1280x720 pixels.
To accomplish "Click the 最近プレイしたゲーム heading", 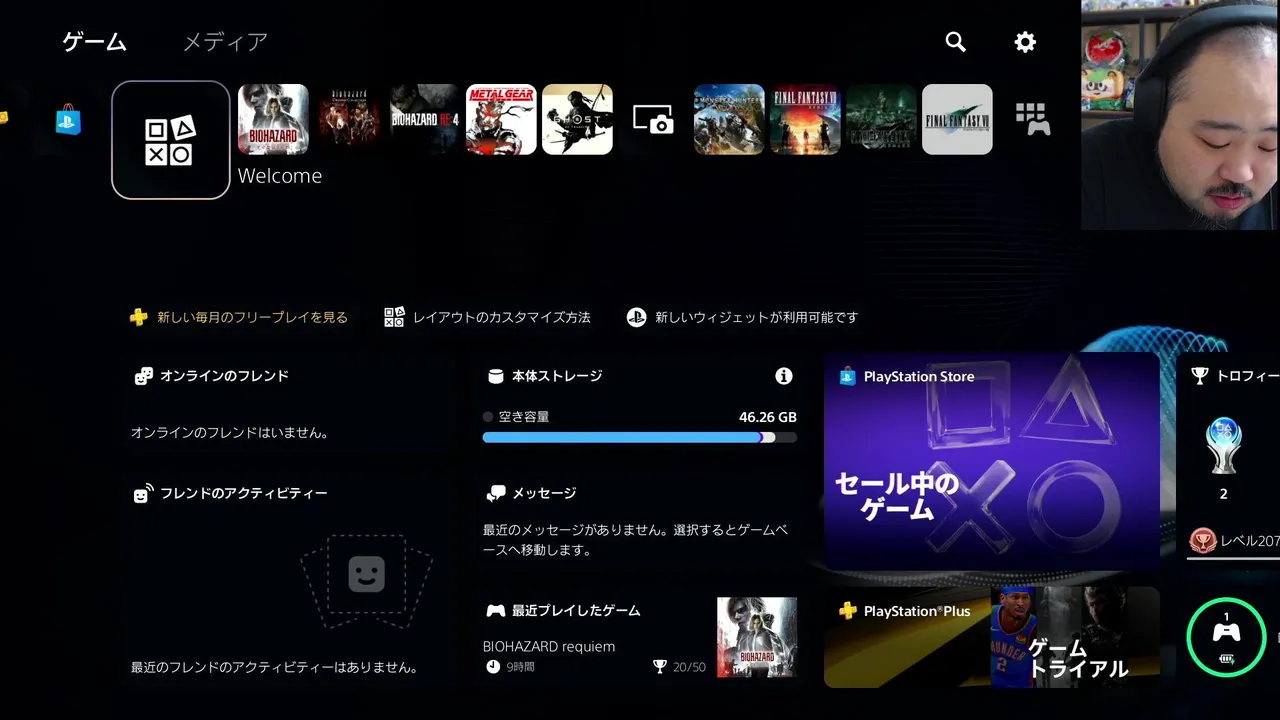I will pyautogui.click(x=576, y=610).
